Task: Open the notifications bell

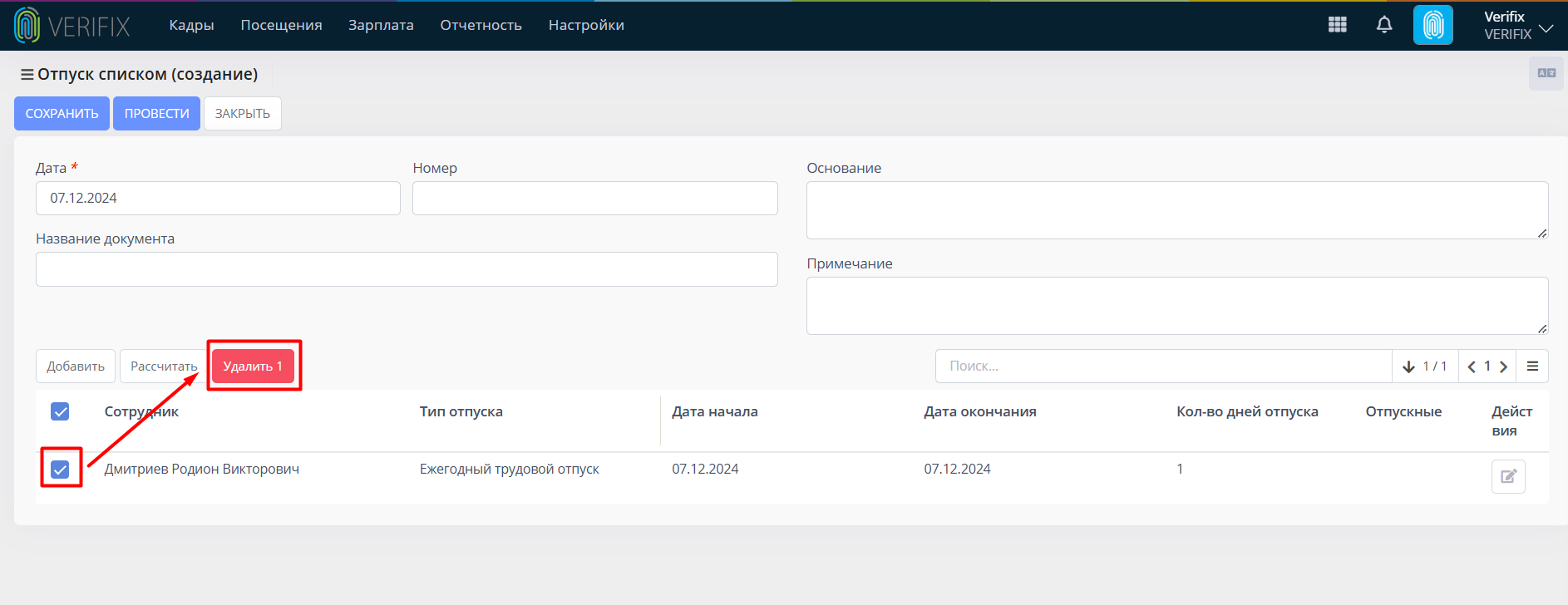Action: click(1384, 25)
